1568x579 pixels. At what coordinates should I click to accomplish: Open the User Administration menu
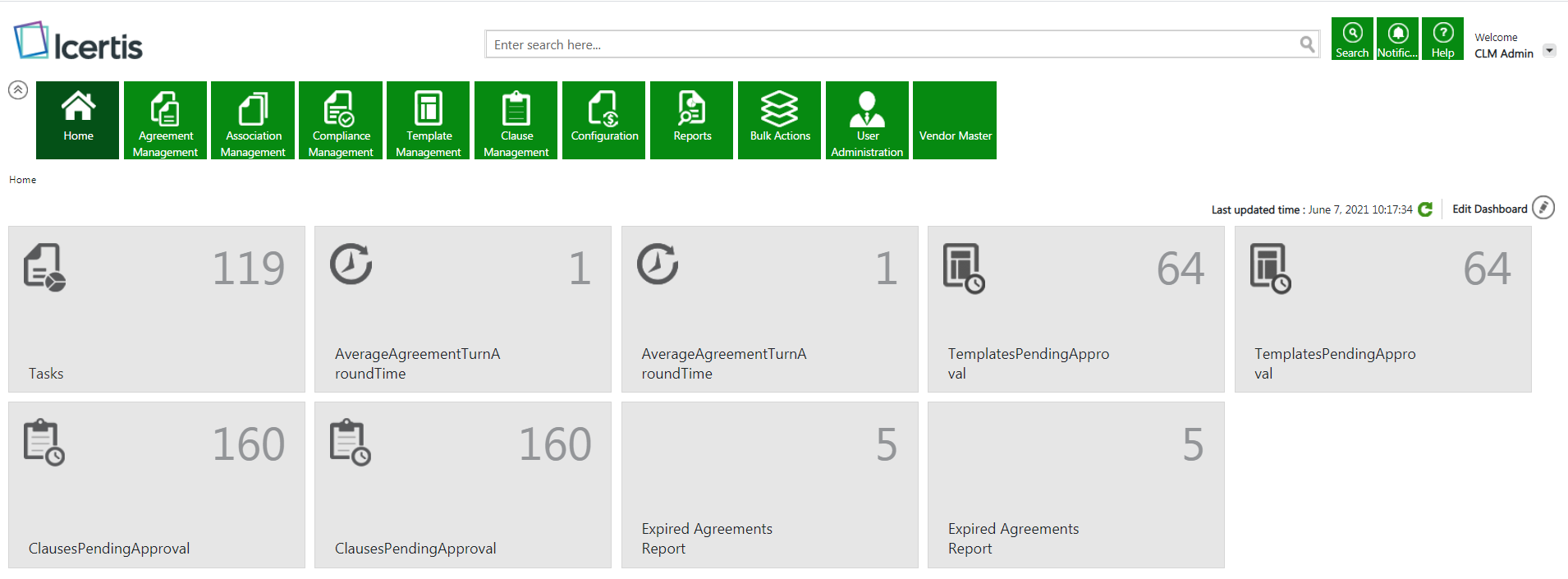click(867, 120)
